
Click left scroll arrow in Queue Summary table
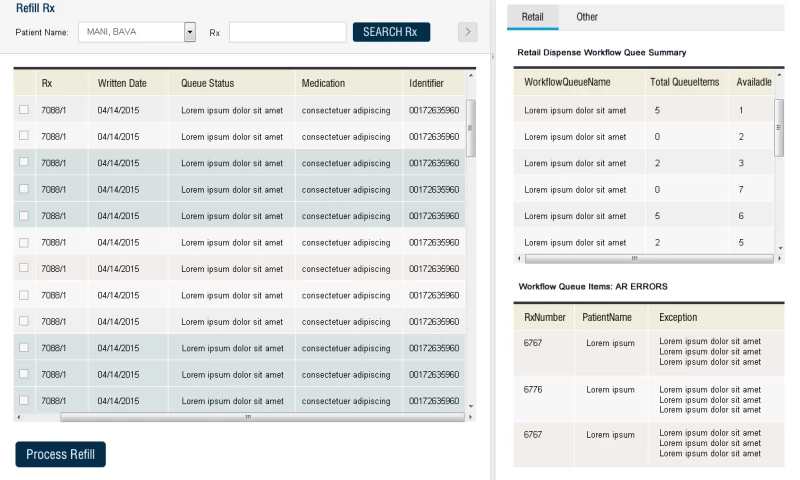(x=518, y=258)
